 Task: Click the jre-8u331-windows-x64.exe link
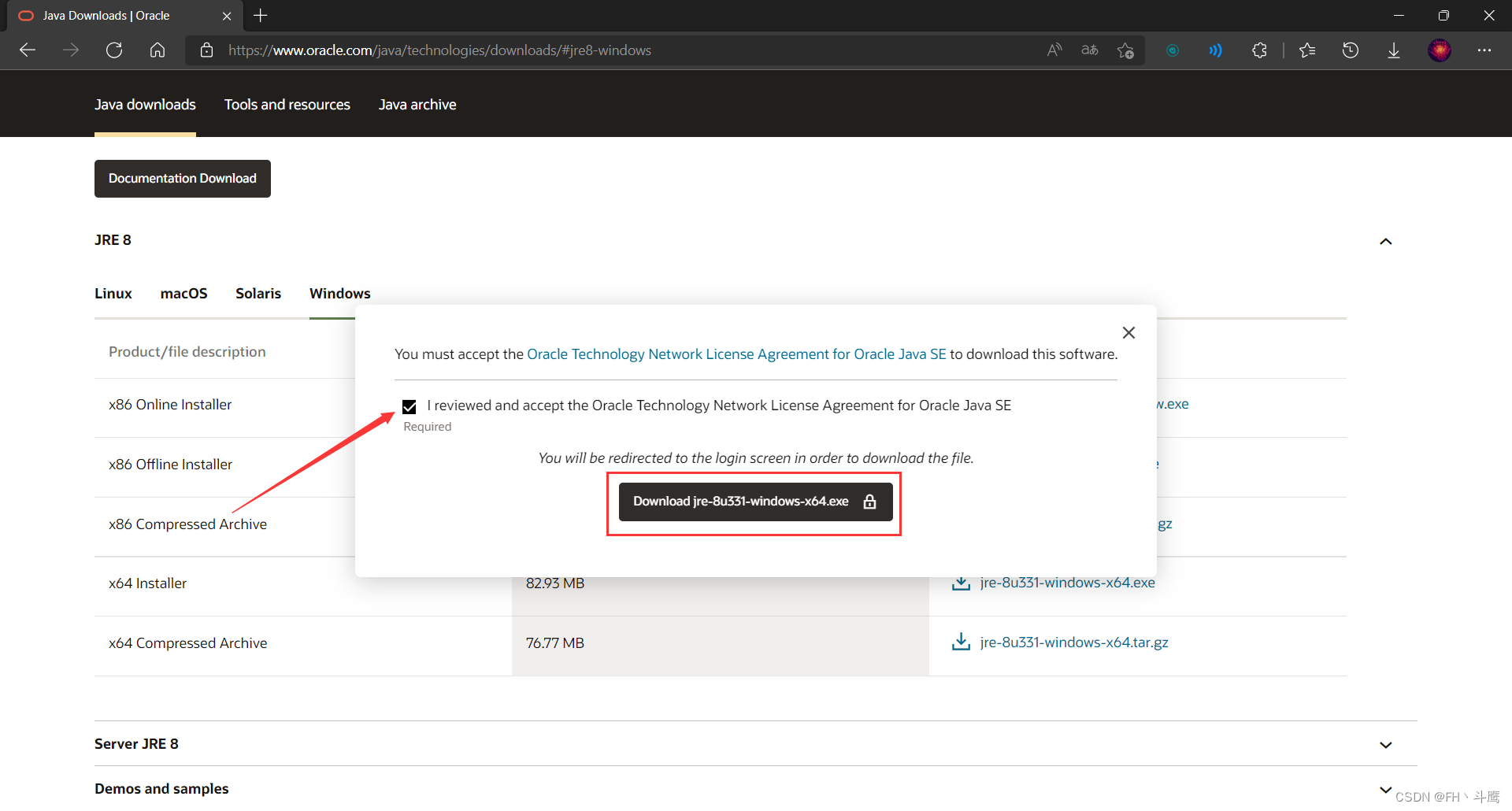click(x=1068, y=583)
